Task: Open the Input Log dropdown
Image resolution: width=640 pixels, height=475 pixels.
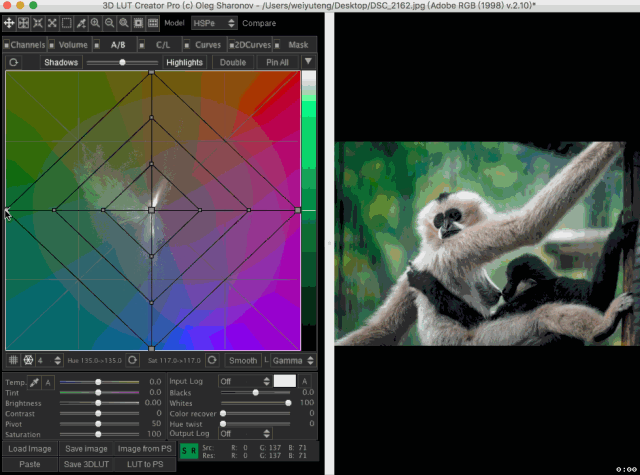Action: pos(244,381)
